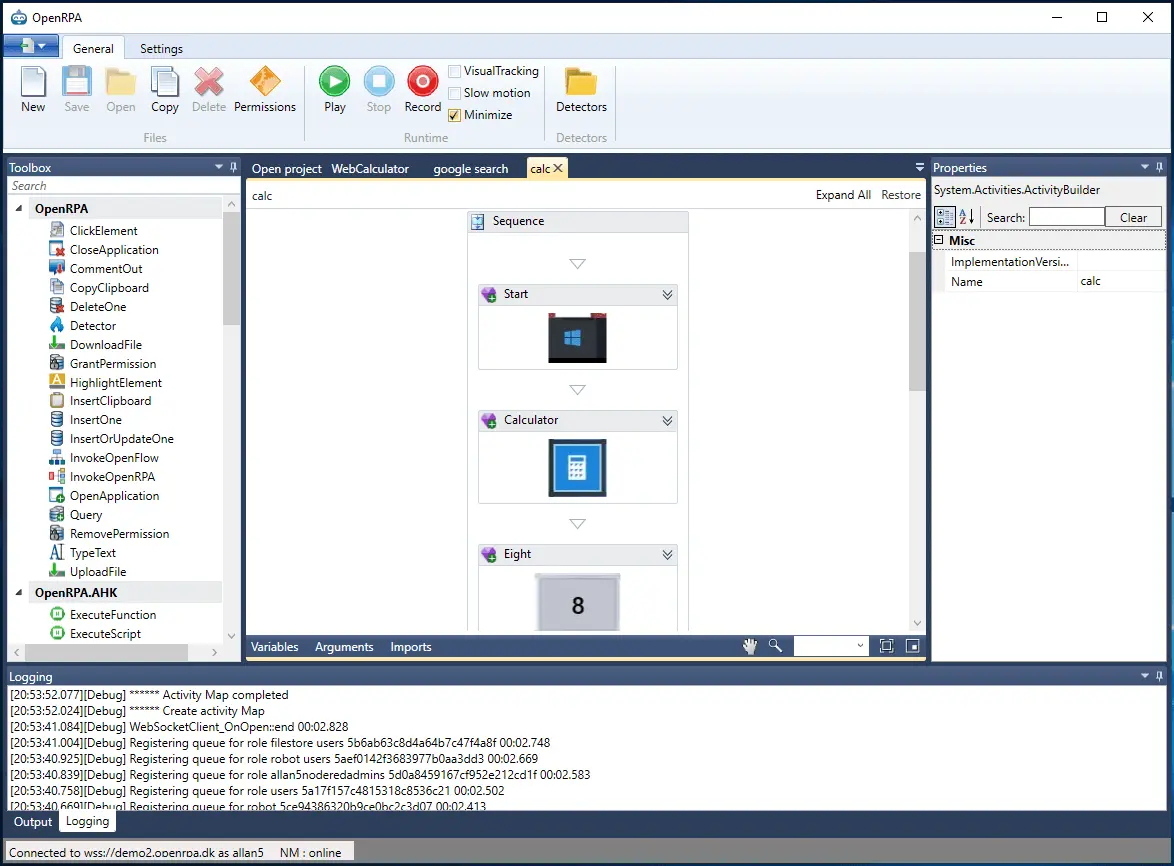The height and width of the screenshot is (866, 1174).
Task: Select the DeleteOne activity
Action: [98, 307]
